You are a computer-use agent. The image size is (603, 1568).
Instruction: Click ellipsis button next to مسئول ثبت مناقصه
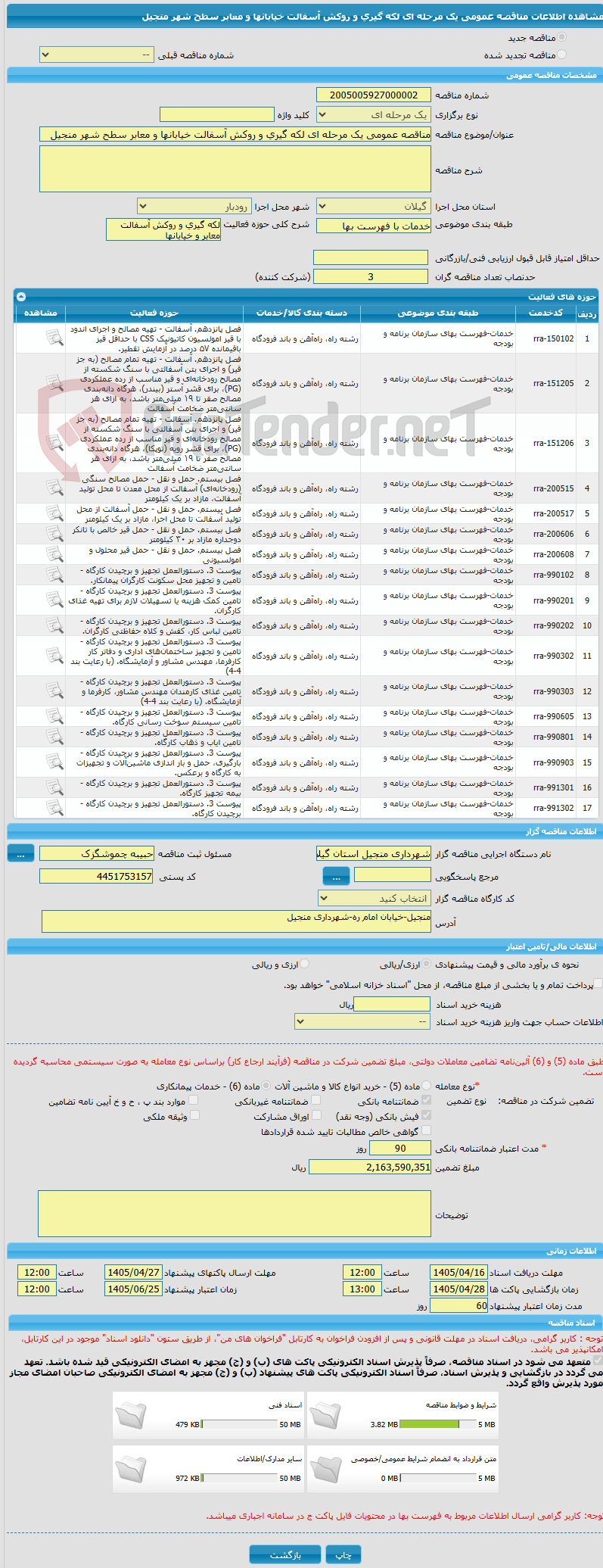point(20,854)
